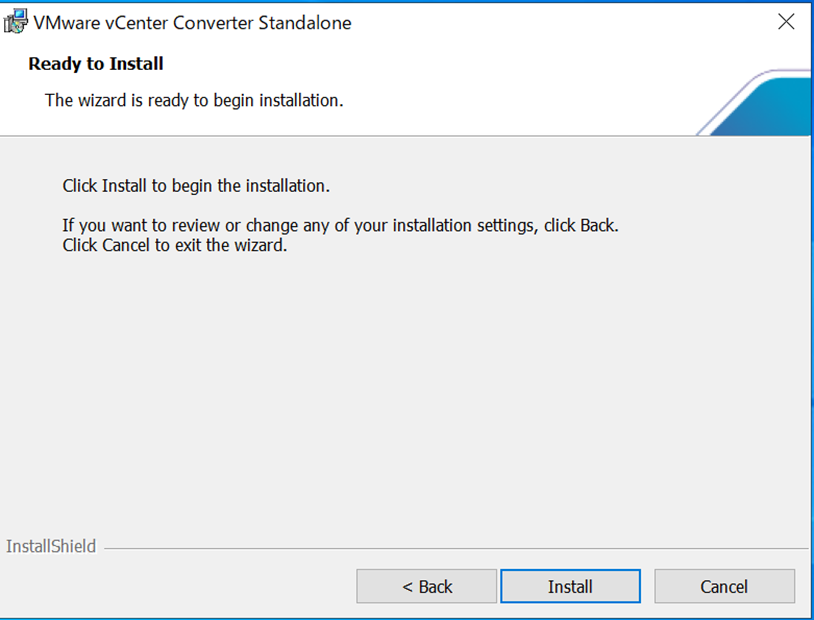Image resolution: width=814 pixels, height=620 pixels.
Task: Click the "Click Cancel to exit the wizard" sentence
Action: point(175,245)
